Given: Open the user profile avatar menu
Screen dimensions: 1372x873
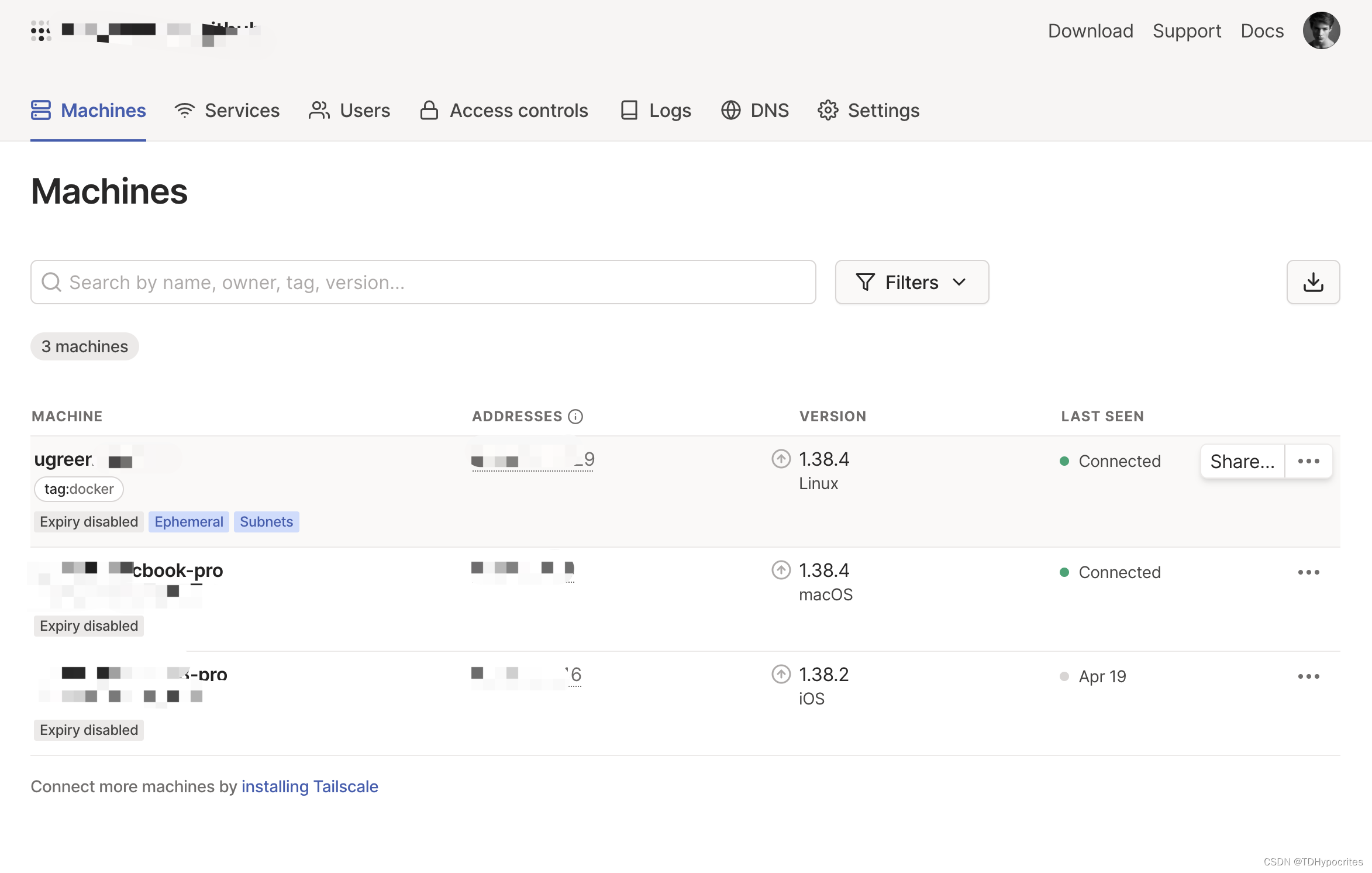Looking at the screenshot, I should tap(1321, 30).
